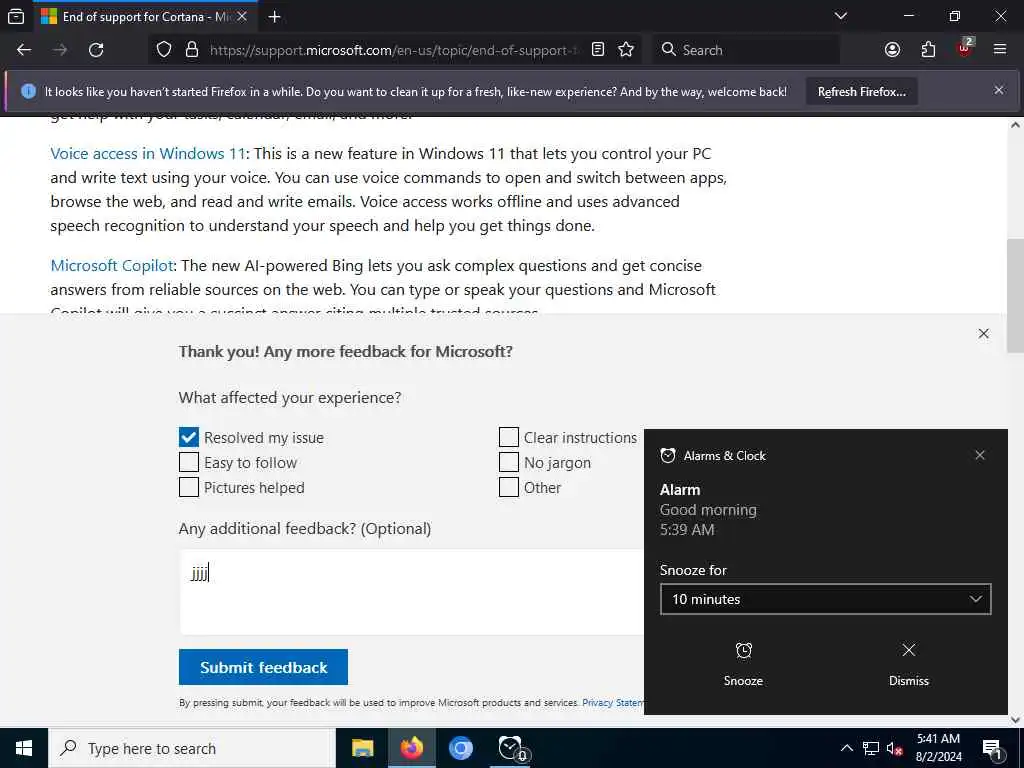Check the Clear instructions checkbox

(509, 438)
